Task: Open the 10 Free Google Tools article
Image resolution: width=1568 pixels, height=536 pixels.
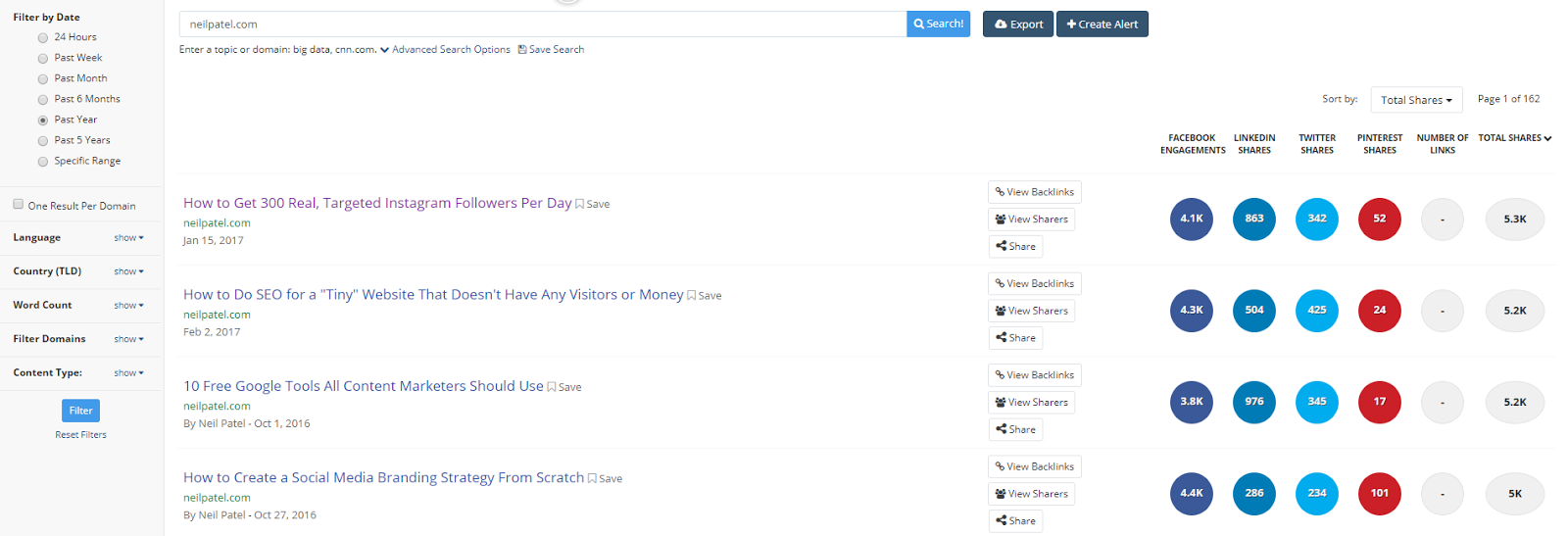Action: [x=364, y=386]
